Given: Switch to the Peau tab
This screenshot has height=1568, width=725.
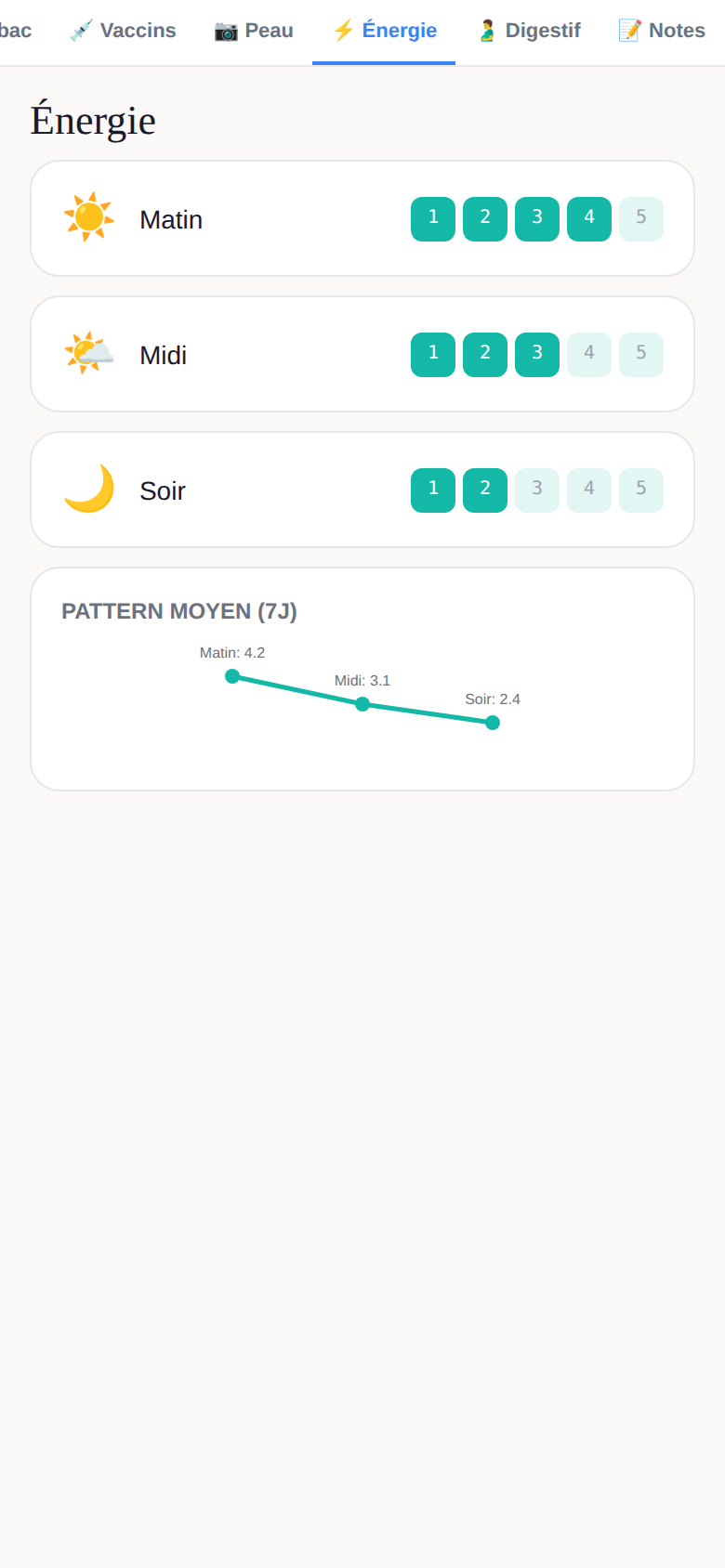Looking at the screenshot, I should pos(254,31).
